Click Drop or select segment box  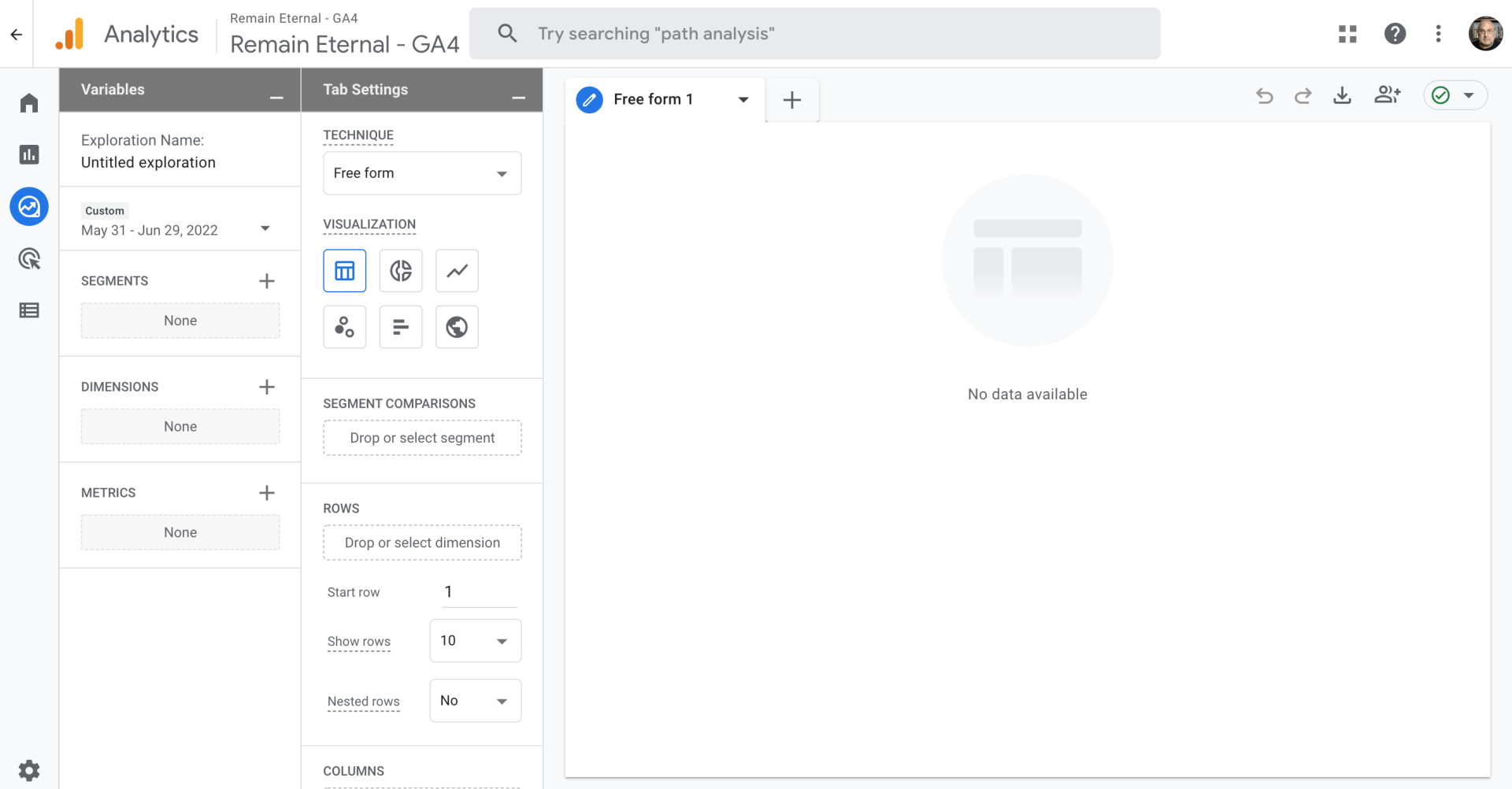pos(422,438)
